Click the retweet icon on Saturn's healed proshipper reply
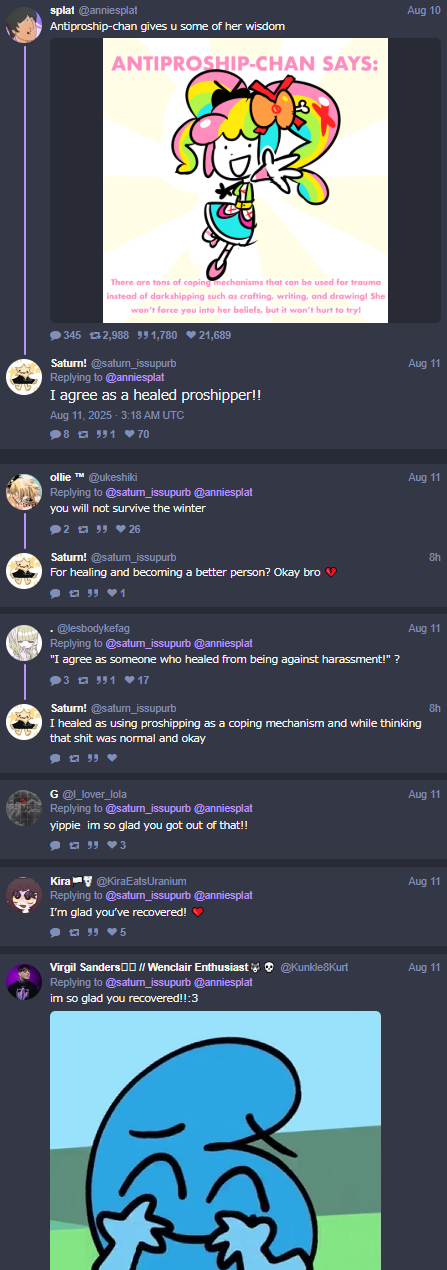 point(83,434)
